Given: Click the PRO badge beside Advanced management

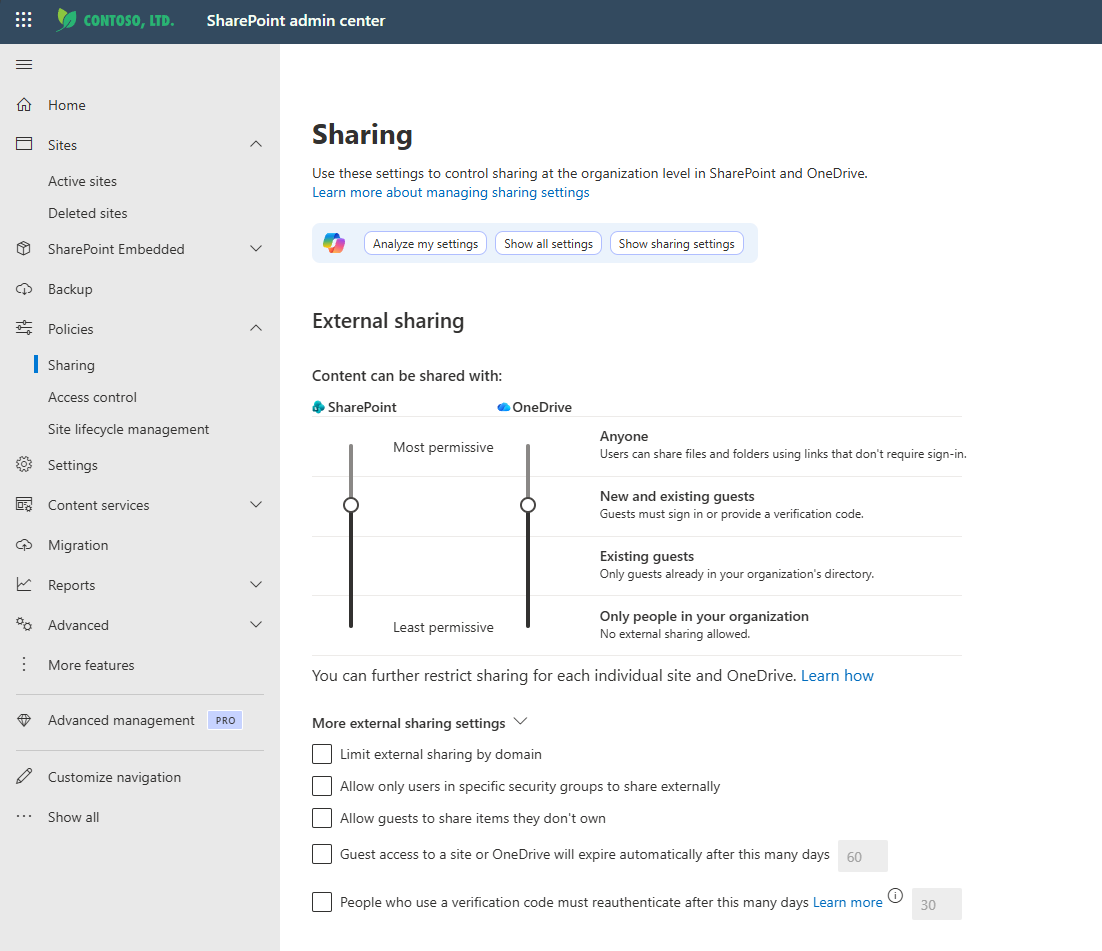Looking at the screenshot, I should pos(225,720).
